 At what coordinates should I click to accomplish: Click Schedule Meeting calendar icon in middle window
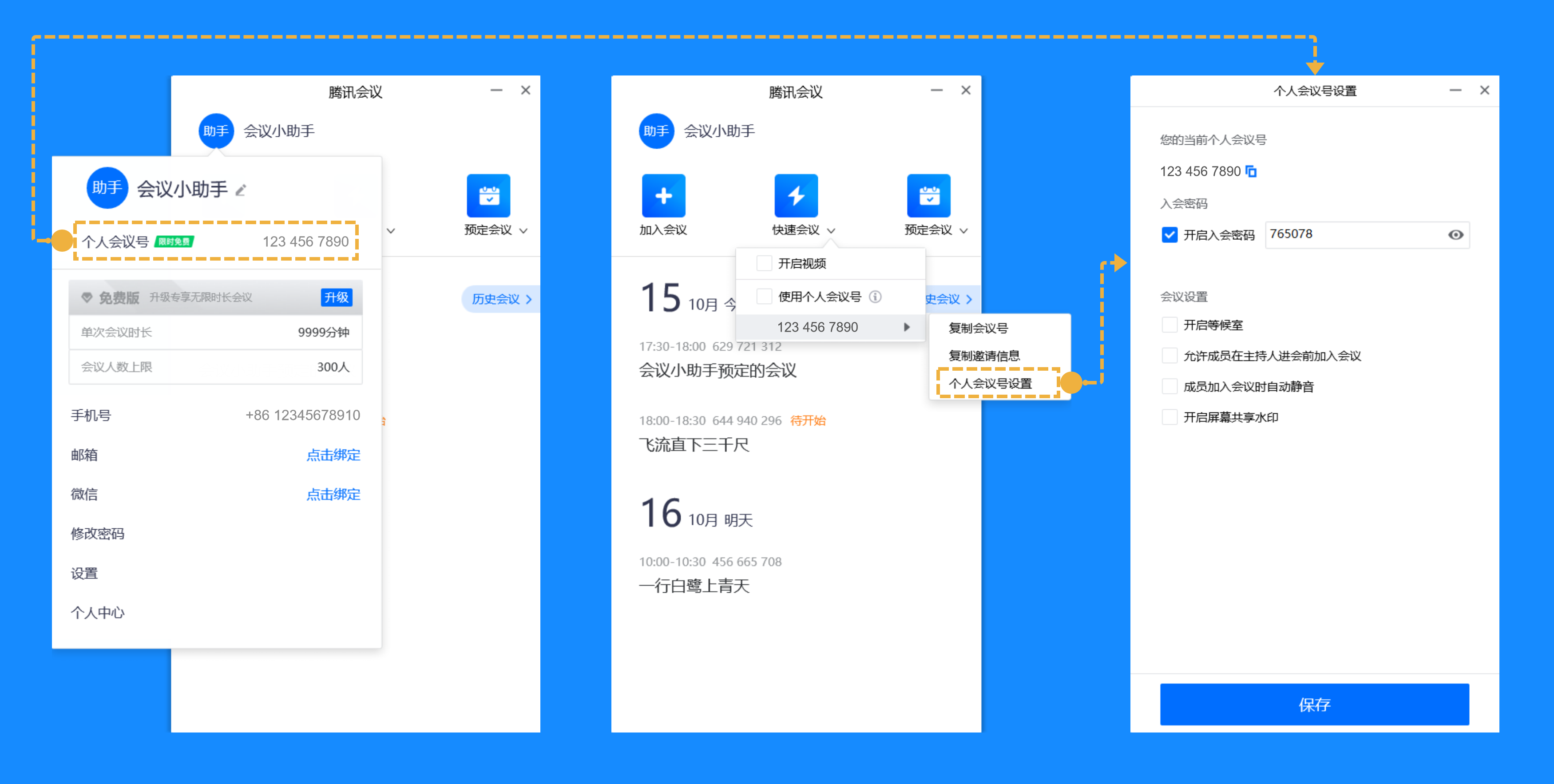pyautogui.click(x=928, y=195)
